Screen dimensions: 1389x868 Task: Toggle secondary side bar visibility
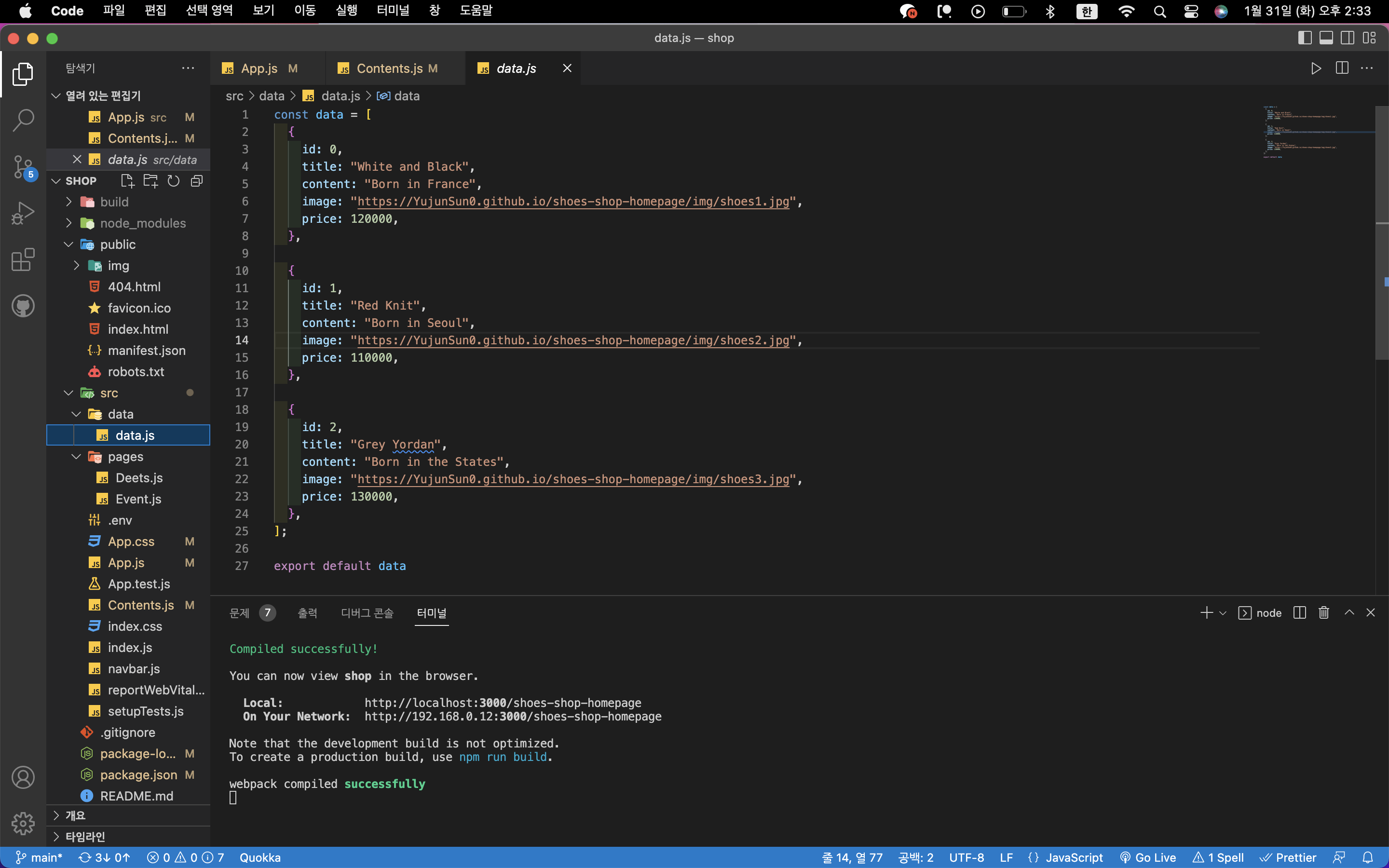click(1348, 38)
